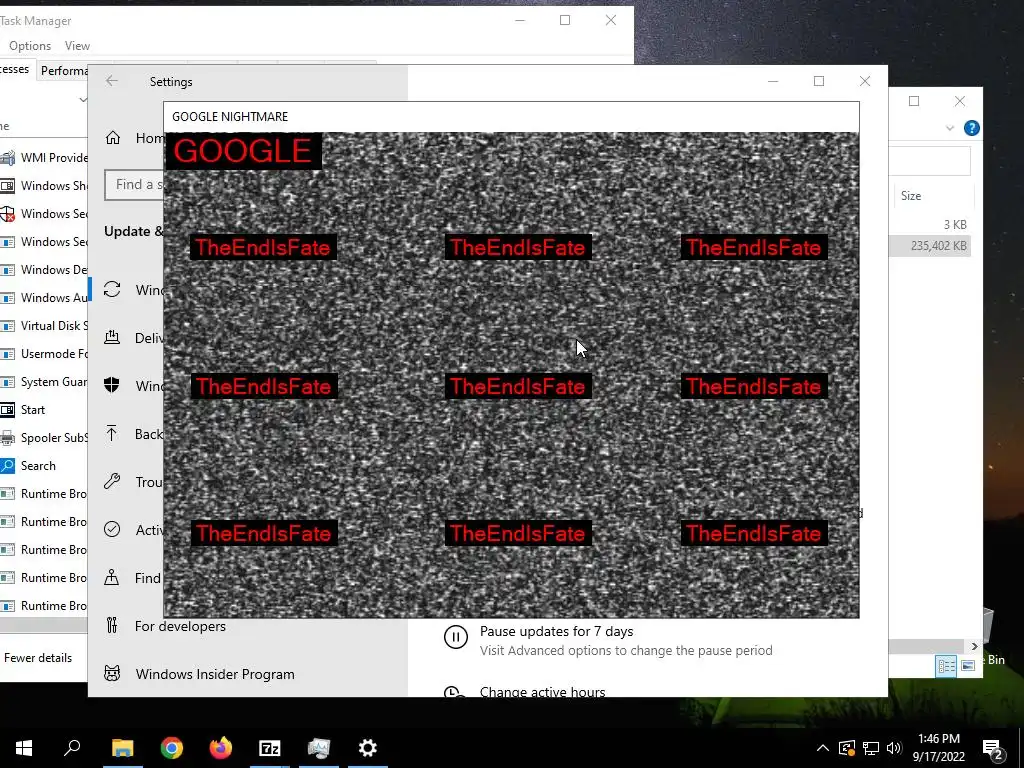Select Windows Security shield icon in Settings

click(112, 385)
